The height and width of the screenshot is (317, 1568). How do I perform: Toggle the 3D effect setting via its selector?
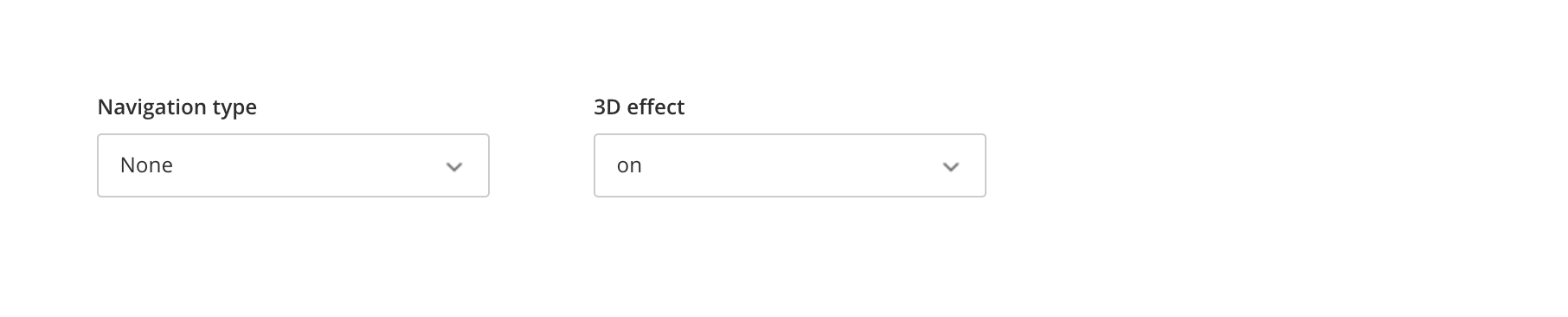pyautogui.click(x=790, y=165)
